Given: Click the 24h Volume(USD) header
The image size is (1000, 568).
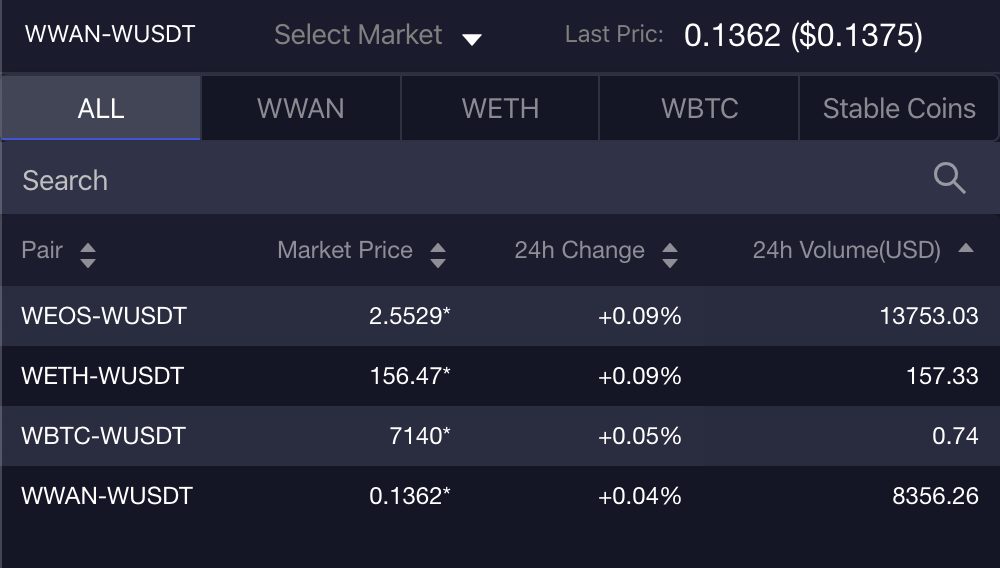Looking at the screenshot, I should click(x=846, y=250).
